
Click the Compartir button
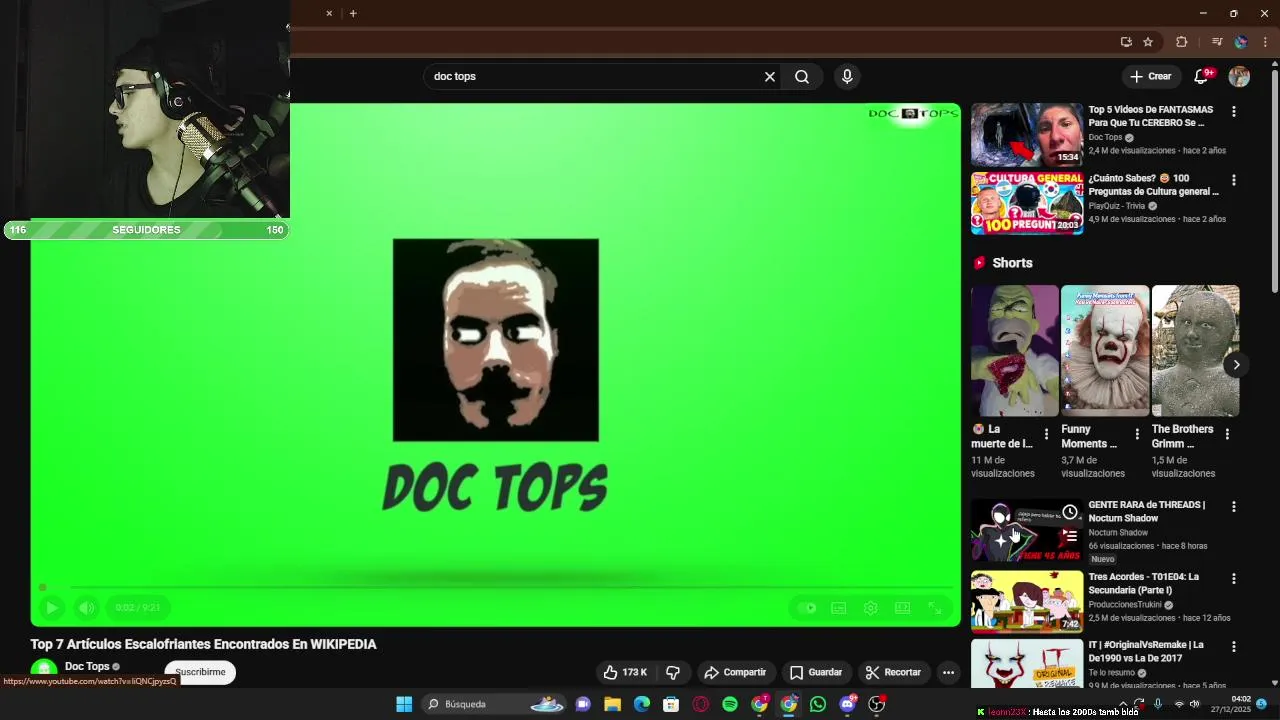pos(735,673)
